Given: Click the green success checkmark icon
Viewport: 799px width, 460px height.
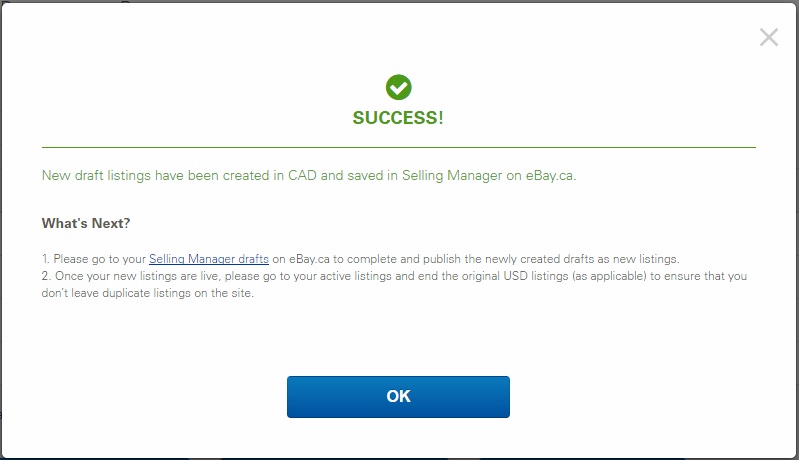Looking at the screenshot, I should pyautogui.click(x=398, y=87).
